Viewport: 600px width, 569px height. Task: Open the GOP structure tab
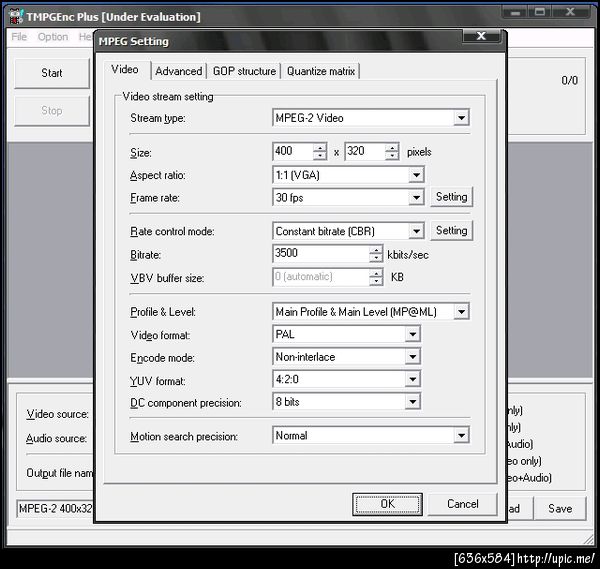[244, 71]
